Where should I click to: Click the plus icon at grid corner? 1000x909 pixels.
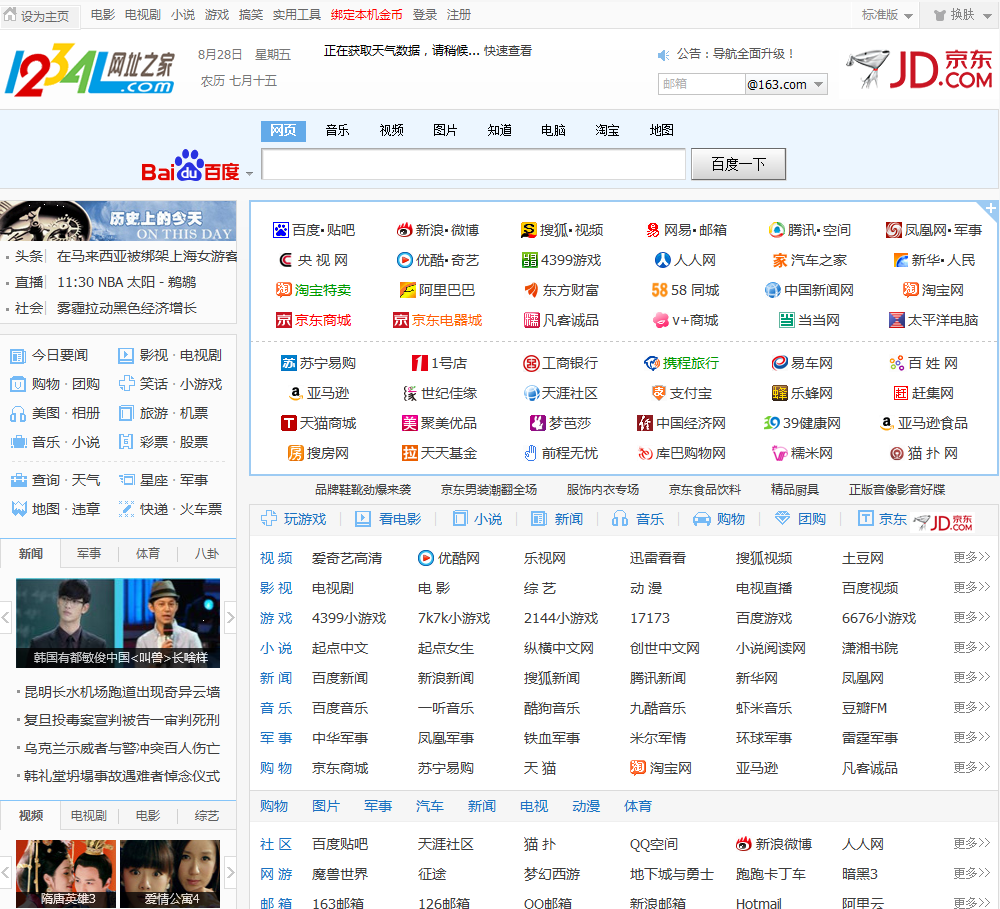coord(990,209)
